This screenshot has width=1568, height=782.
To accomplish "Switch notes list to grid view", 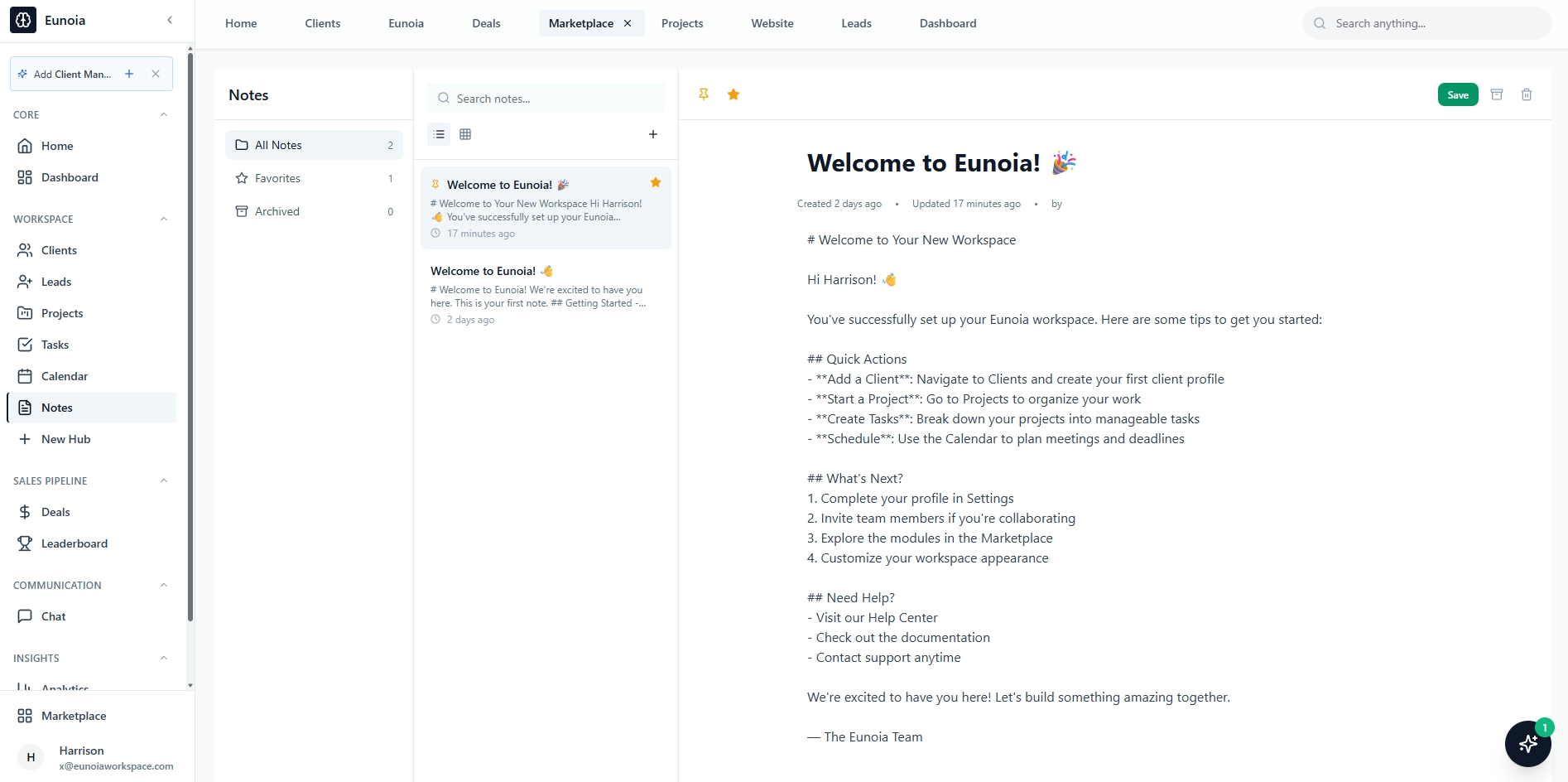I will (x=465, y=133).
